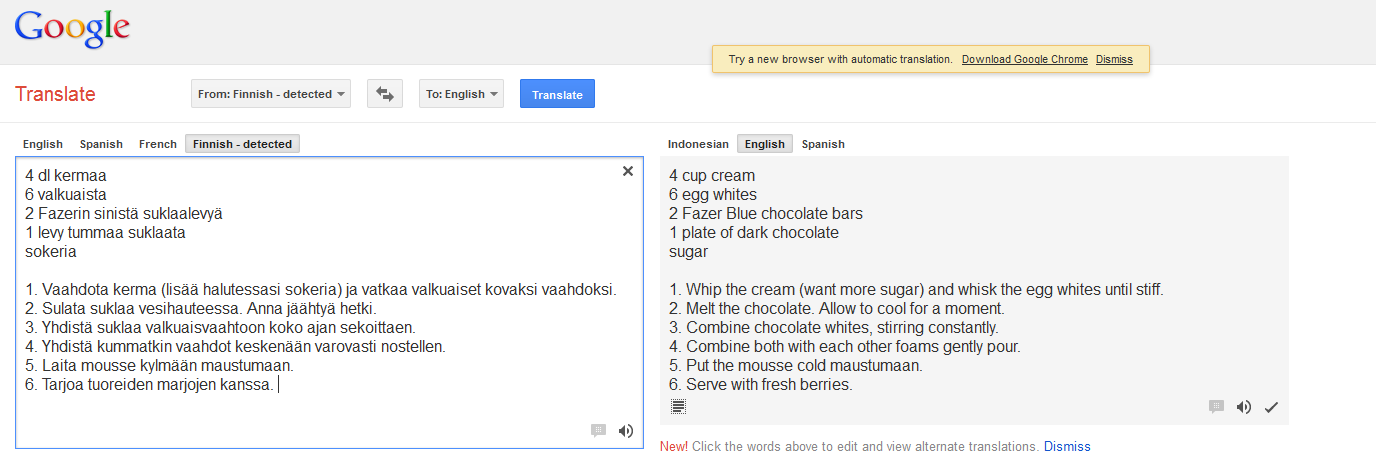
Task: Open the From: Finnish language dropdown
Action: (271, 94)
